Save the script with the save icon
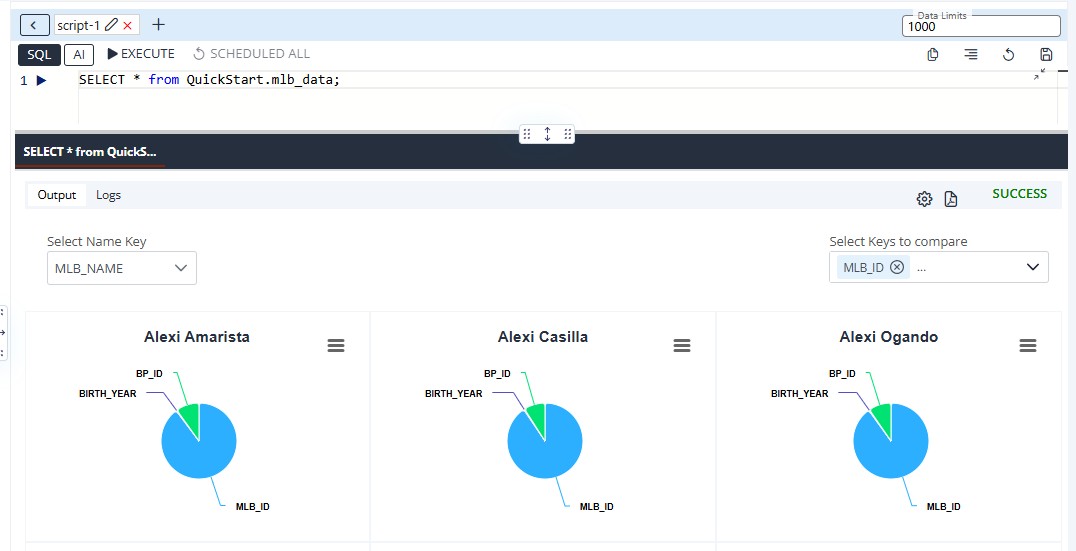The image size is (1076, 551). pyautogui.click(x=1046, y=55)
